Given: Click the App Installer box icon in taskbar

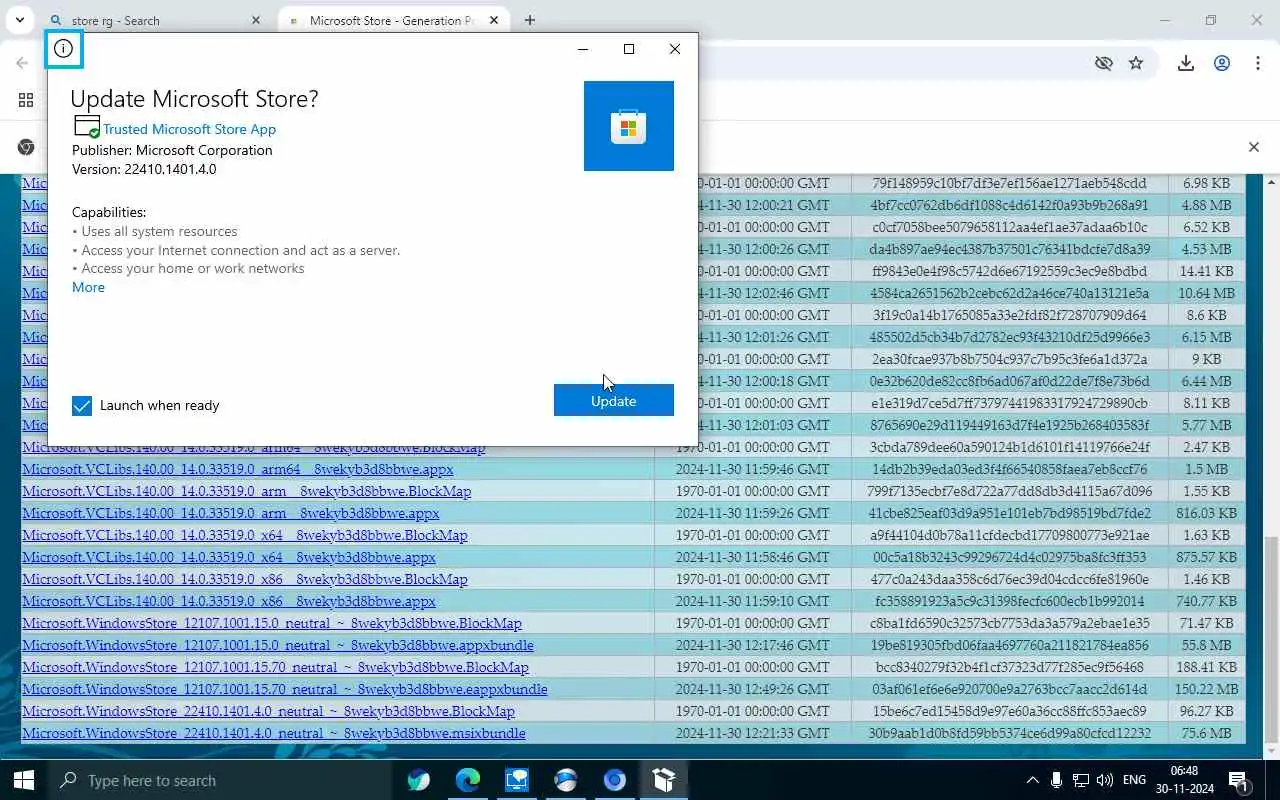Looking at the screenshot, I should (664, 780).
